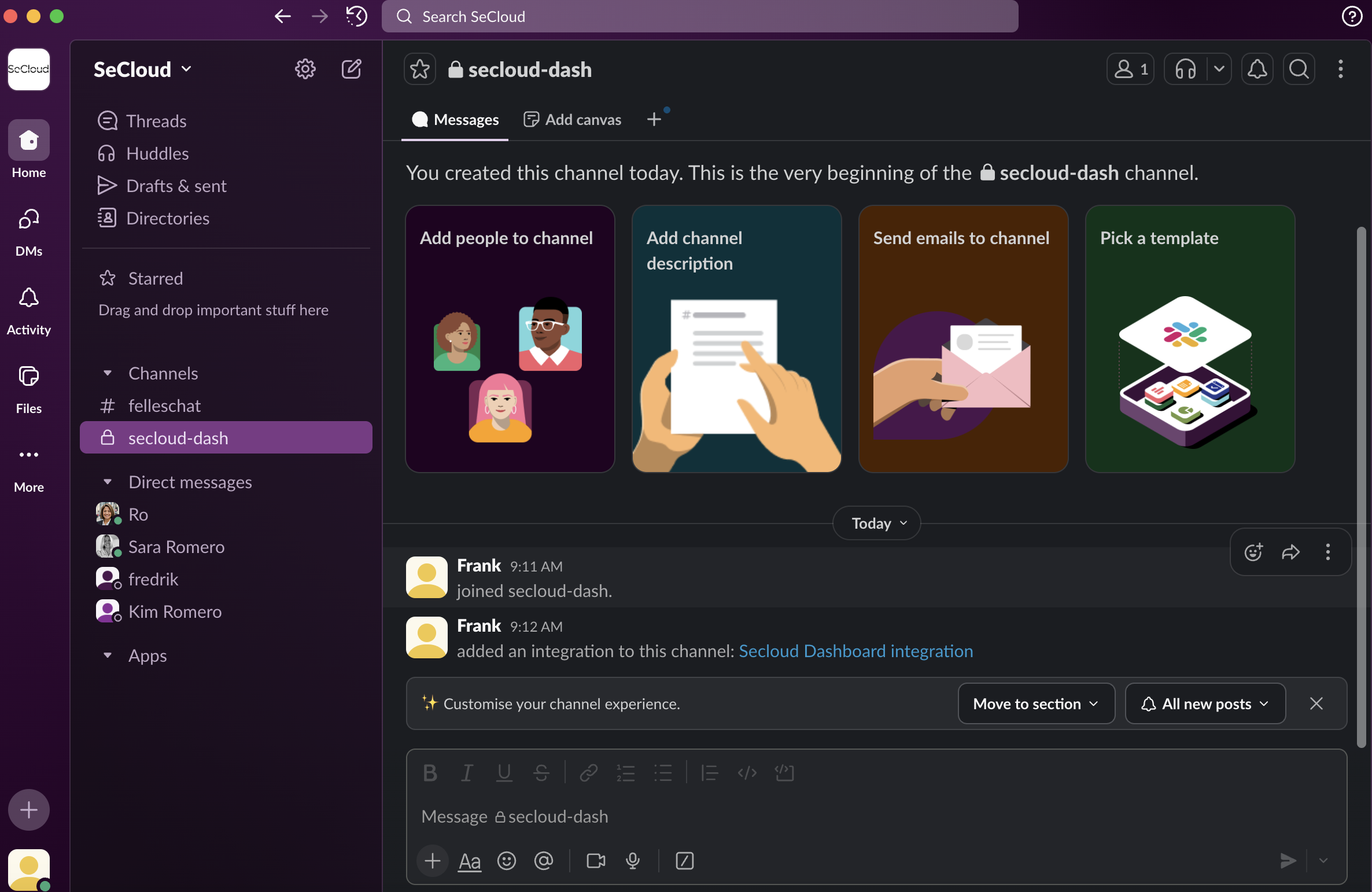Image resolution: width=1372 pixels, height=892 pixels.
Task: Open new message compose icon
Action: pos(351,69)
